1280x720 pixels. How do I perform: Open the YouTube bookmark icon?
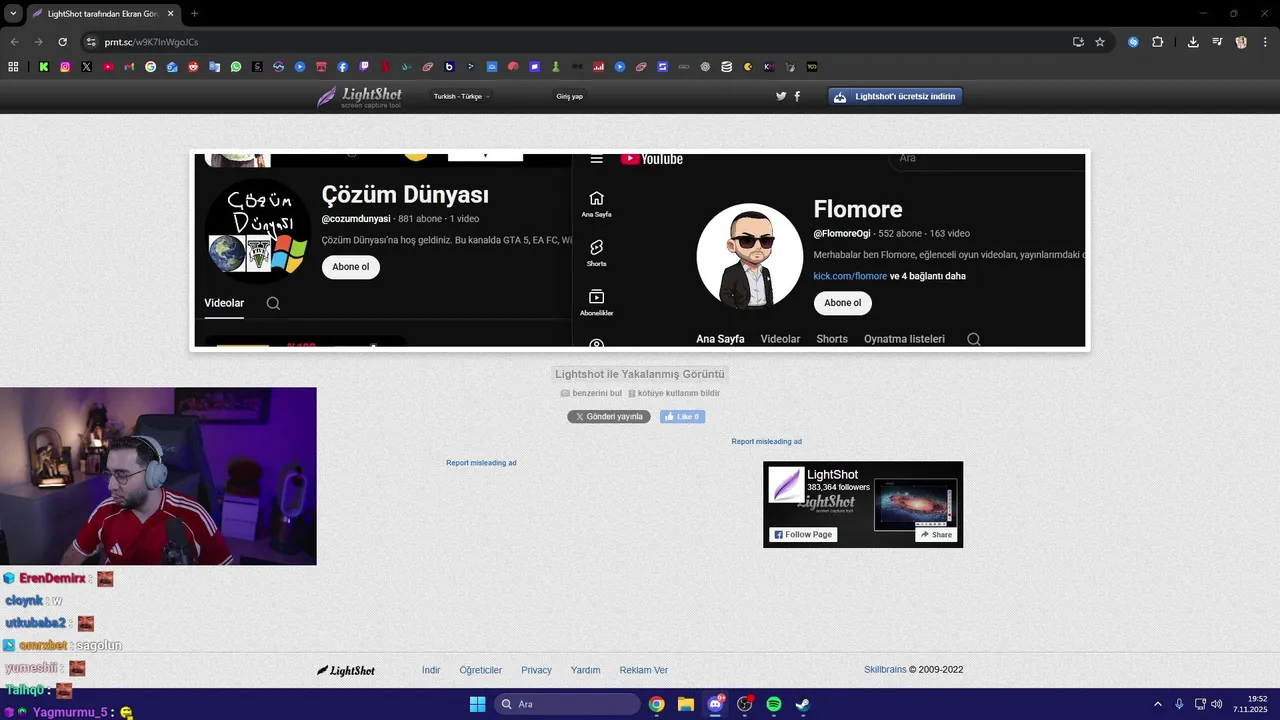[108, 67]
